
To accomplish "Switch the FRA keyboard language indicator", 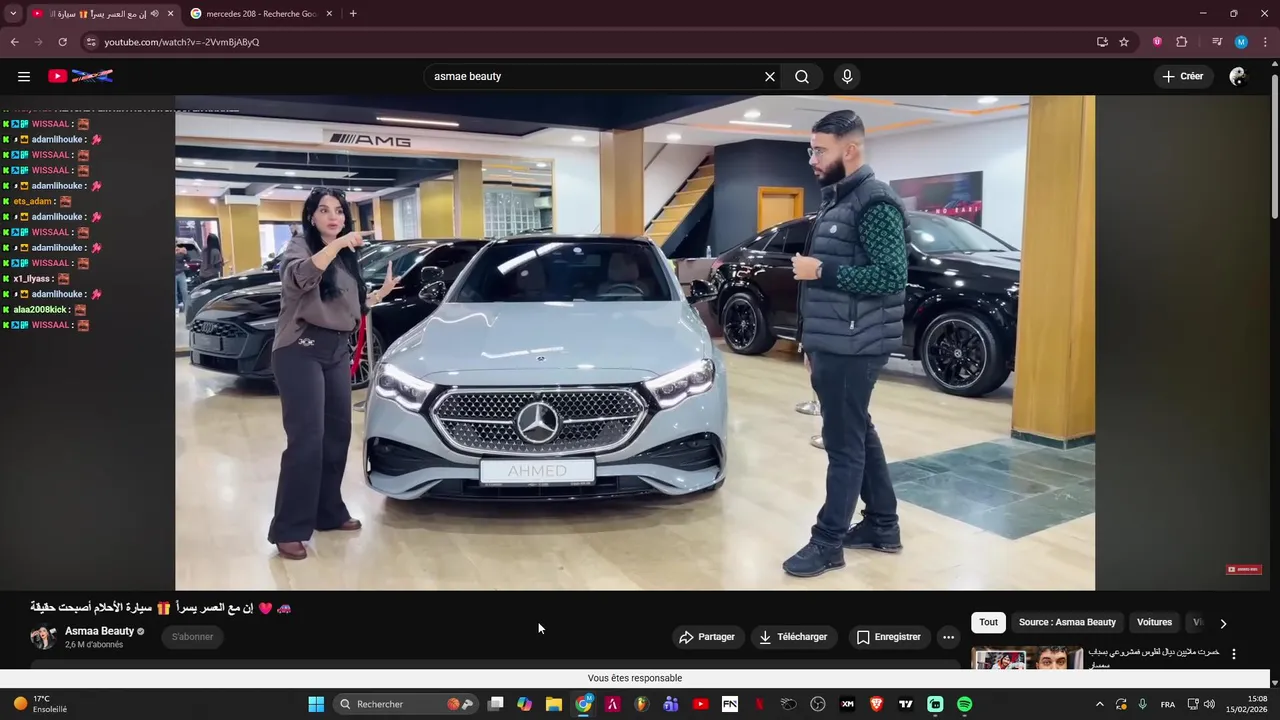I will [x=1167, y=704].
